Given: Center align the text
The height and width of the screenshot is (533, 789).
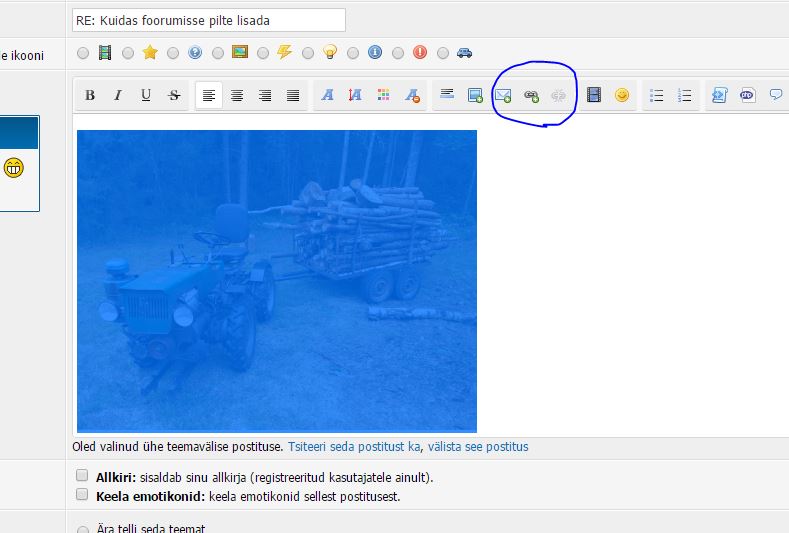Looking at the screenshot, I should (x=237, y=96).
